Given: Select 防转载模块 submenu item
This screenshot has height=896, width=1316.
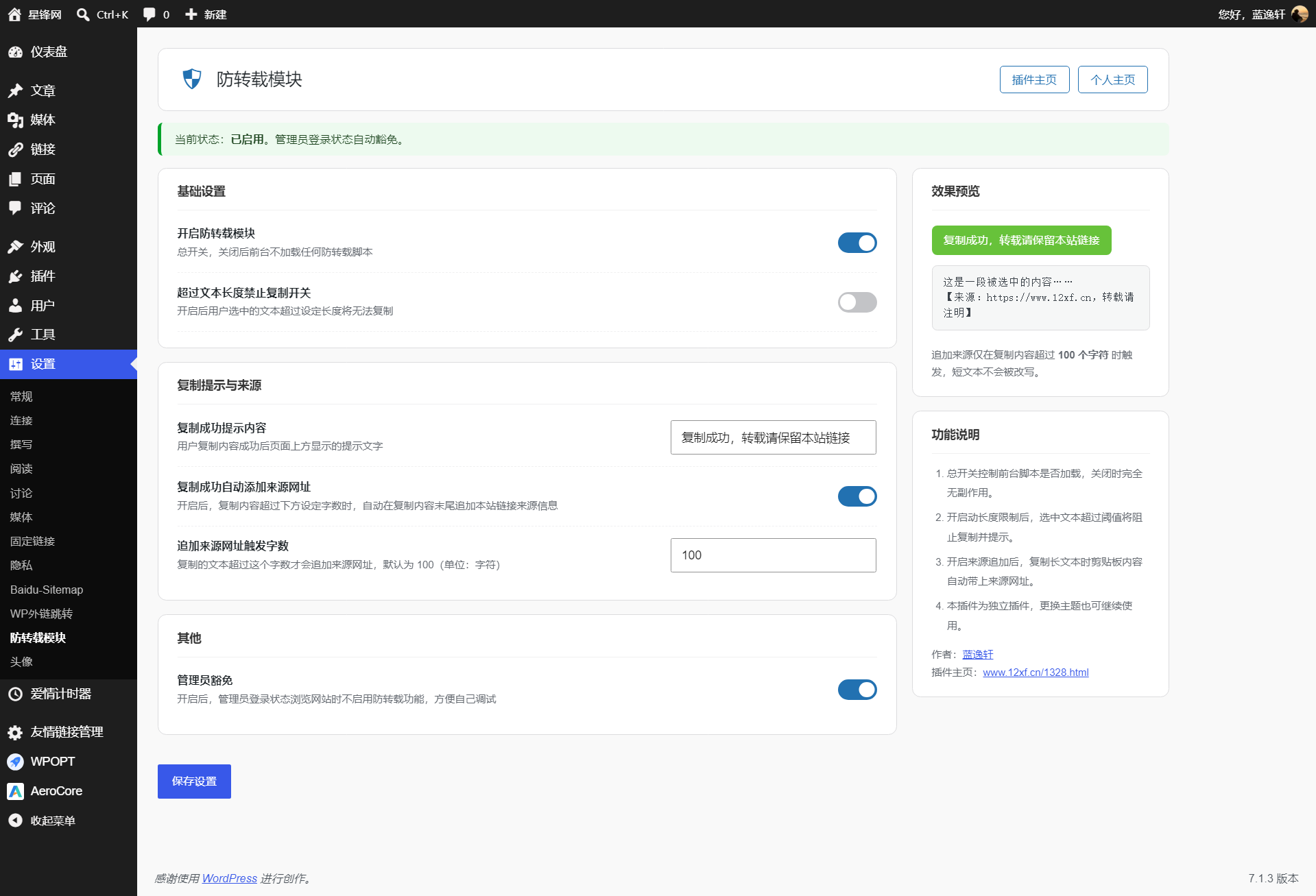Looking at the screenshot, I should point(38,638).
